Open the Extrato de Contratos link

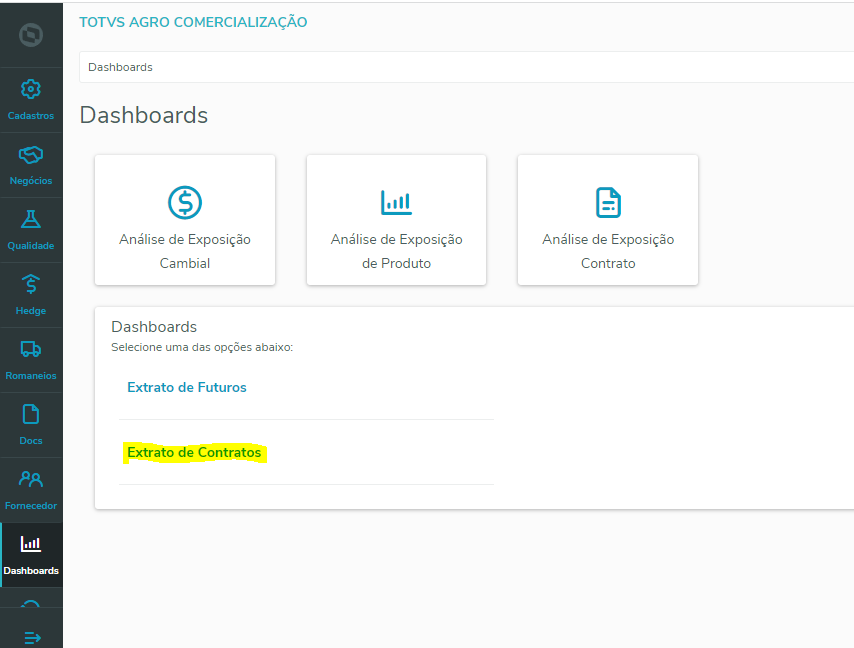click(x=194, y=453)
